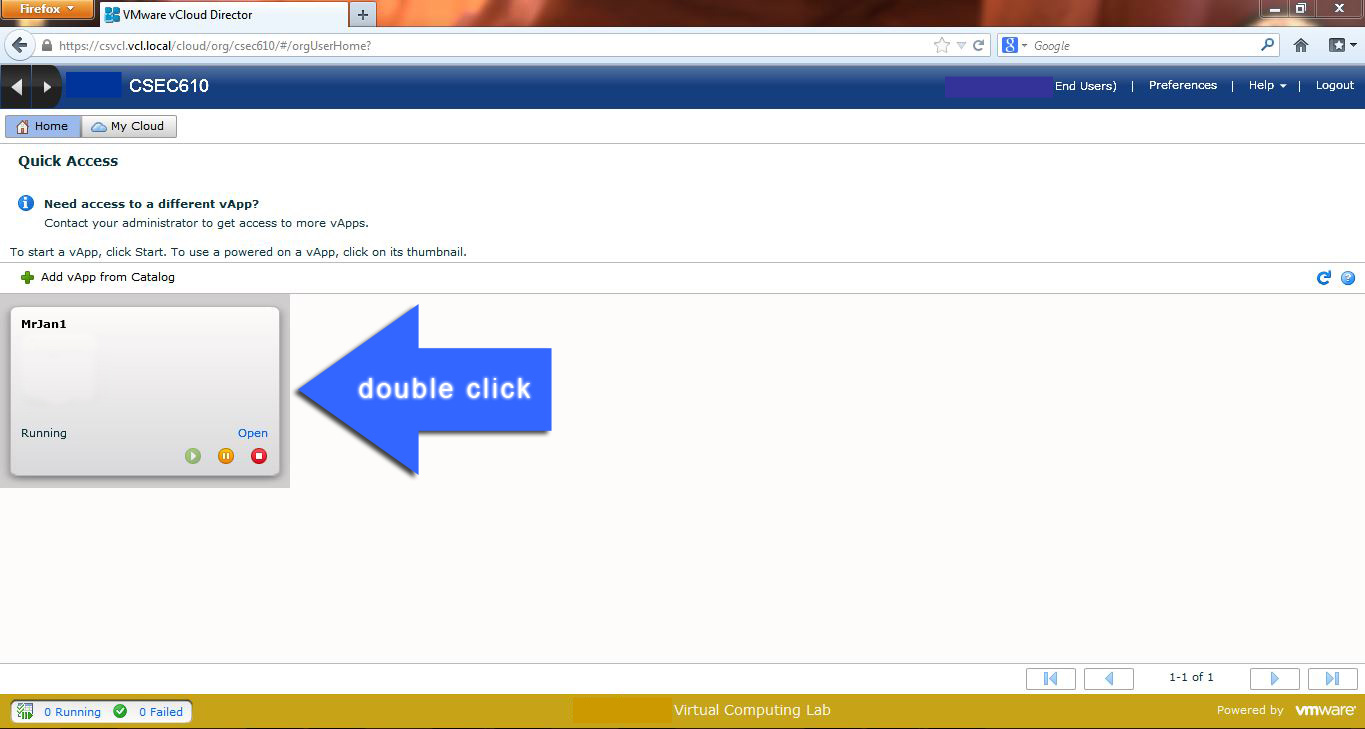
Task: Open the blue help icon in toolbar
Action: pyautogui.click(x=1348, y=278)
